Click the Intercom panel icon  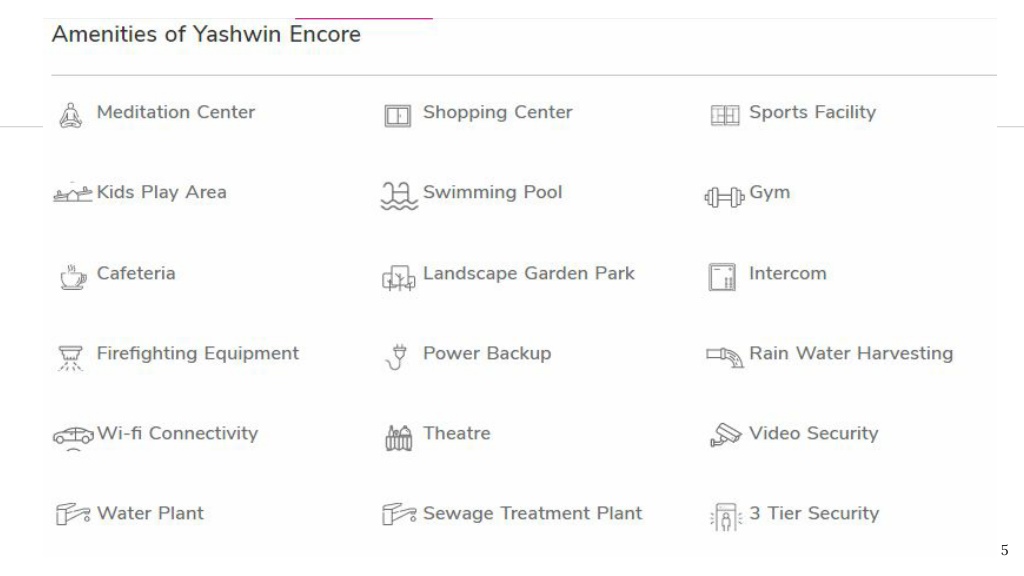[722, 277]
